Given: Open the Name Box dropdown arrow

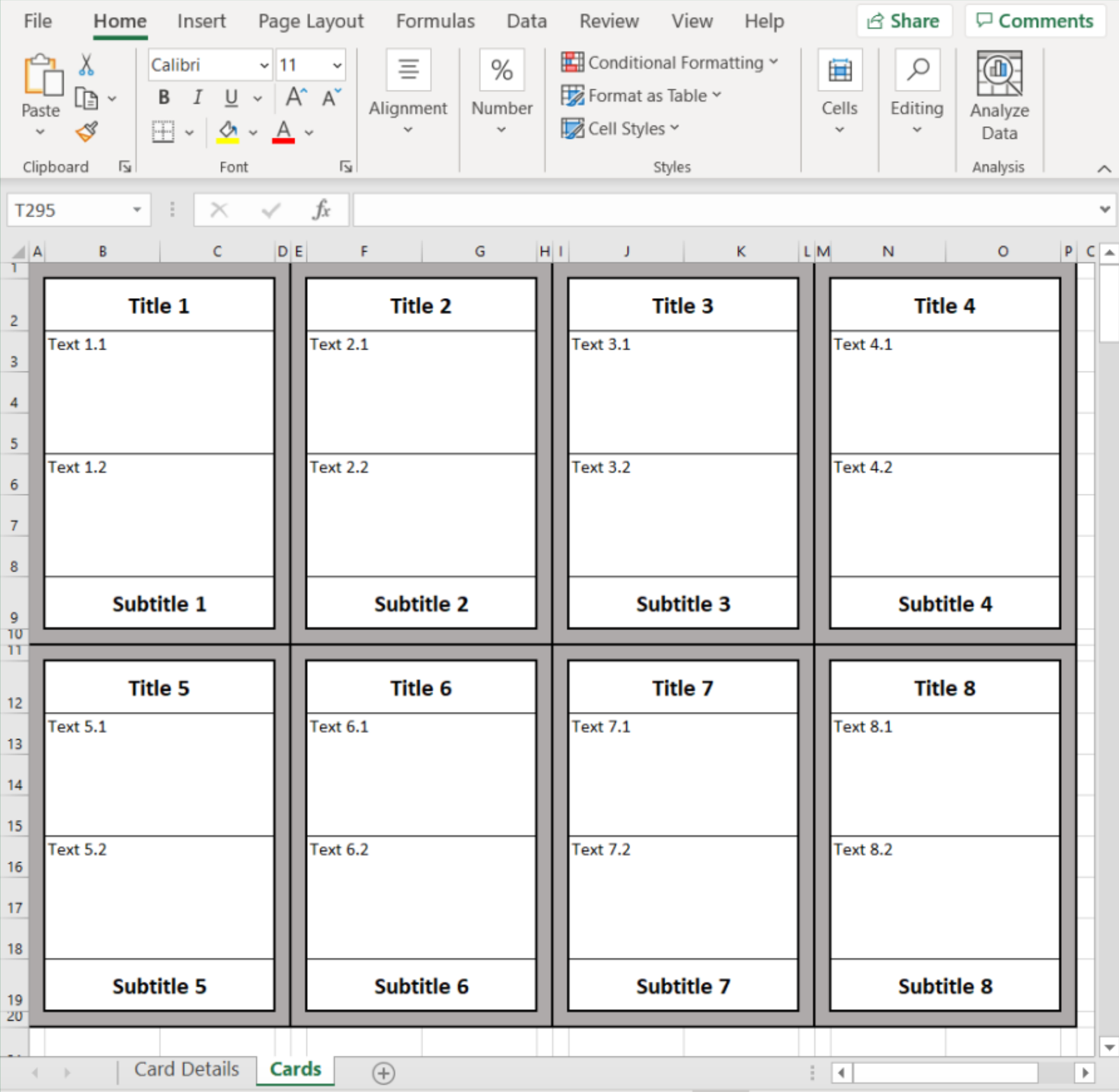Looking at the screenshot, I should coord(136,210).
